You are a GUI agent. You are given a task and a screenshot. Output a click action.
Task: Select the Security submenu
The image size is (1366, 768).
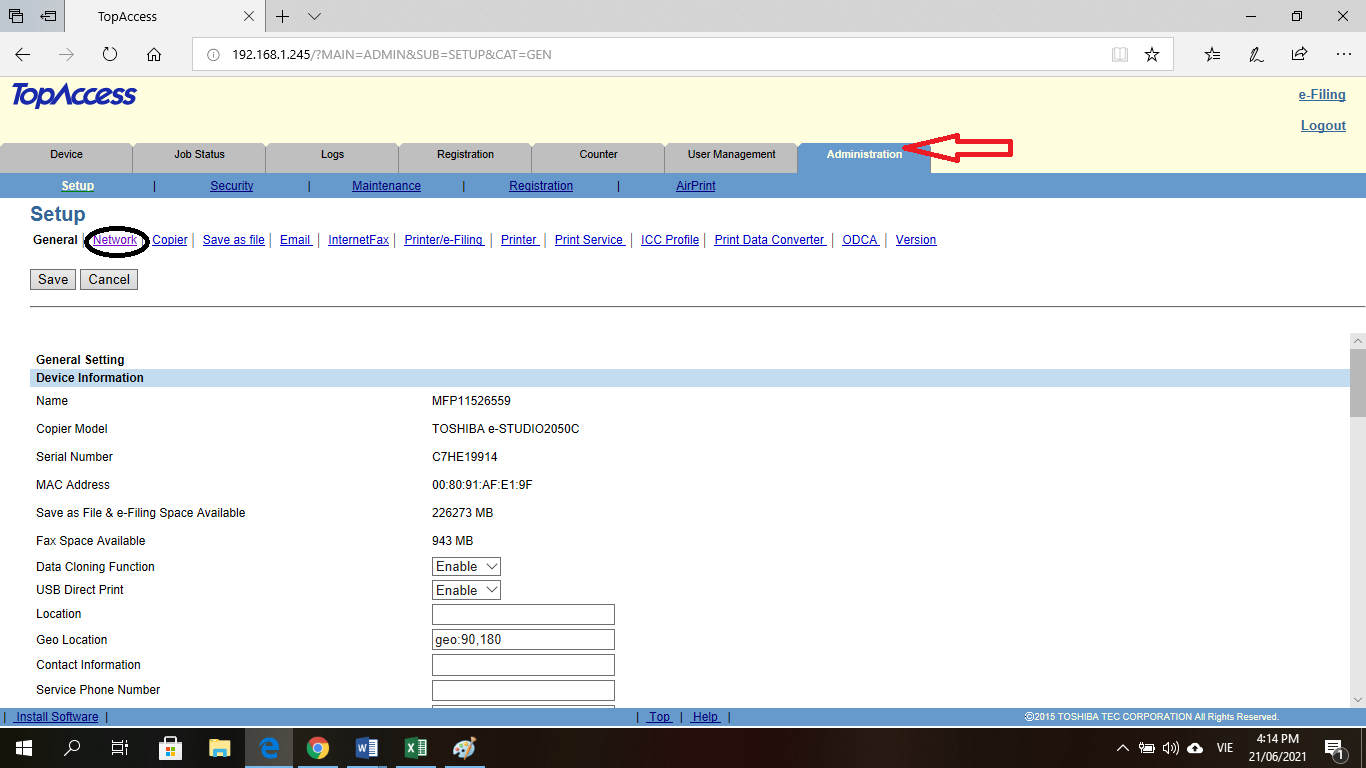[231, 186]
